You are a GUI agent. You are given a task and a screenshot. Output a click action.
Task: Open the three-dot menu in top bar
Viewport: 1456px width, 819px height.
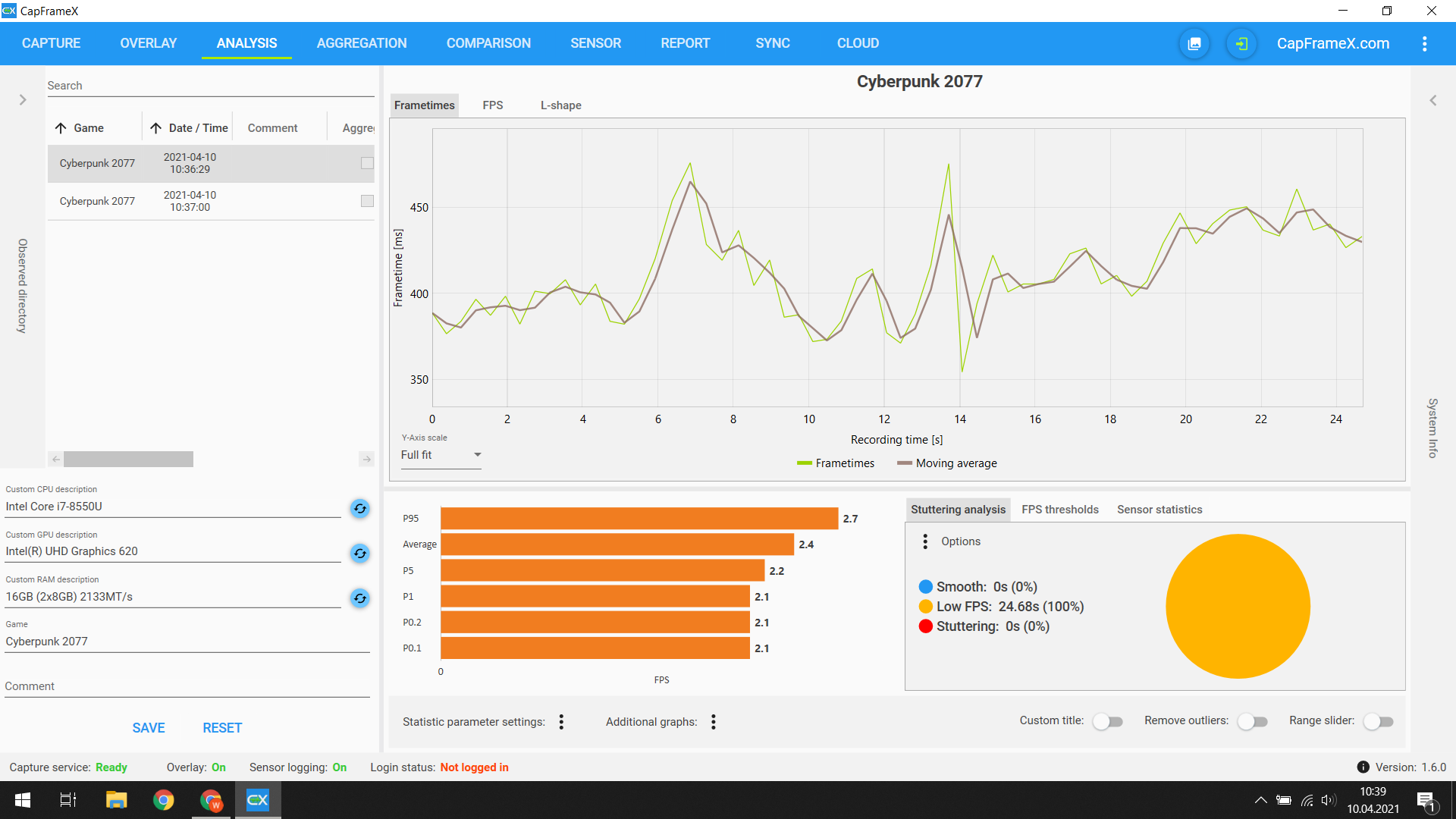[x=1424, y=44]
